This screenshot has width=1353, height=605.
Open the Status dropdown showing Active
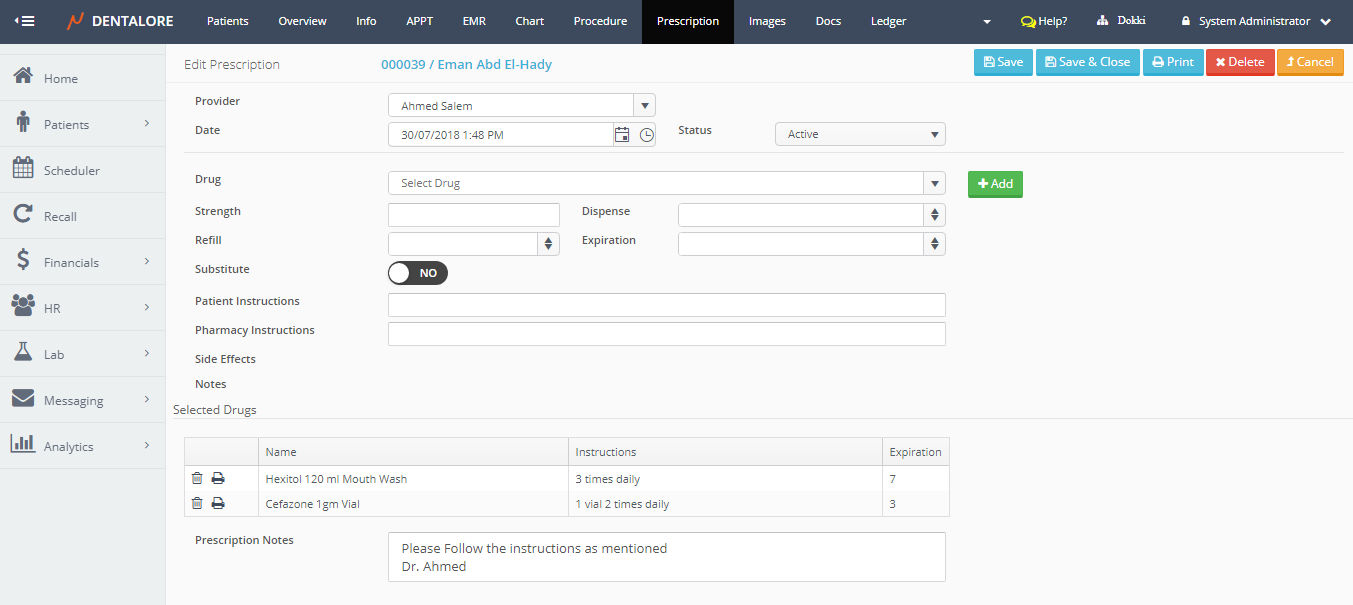tap(859, 134)
